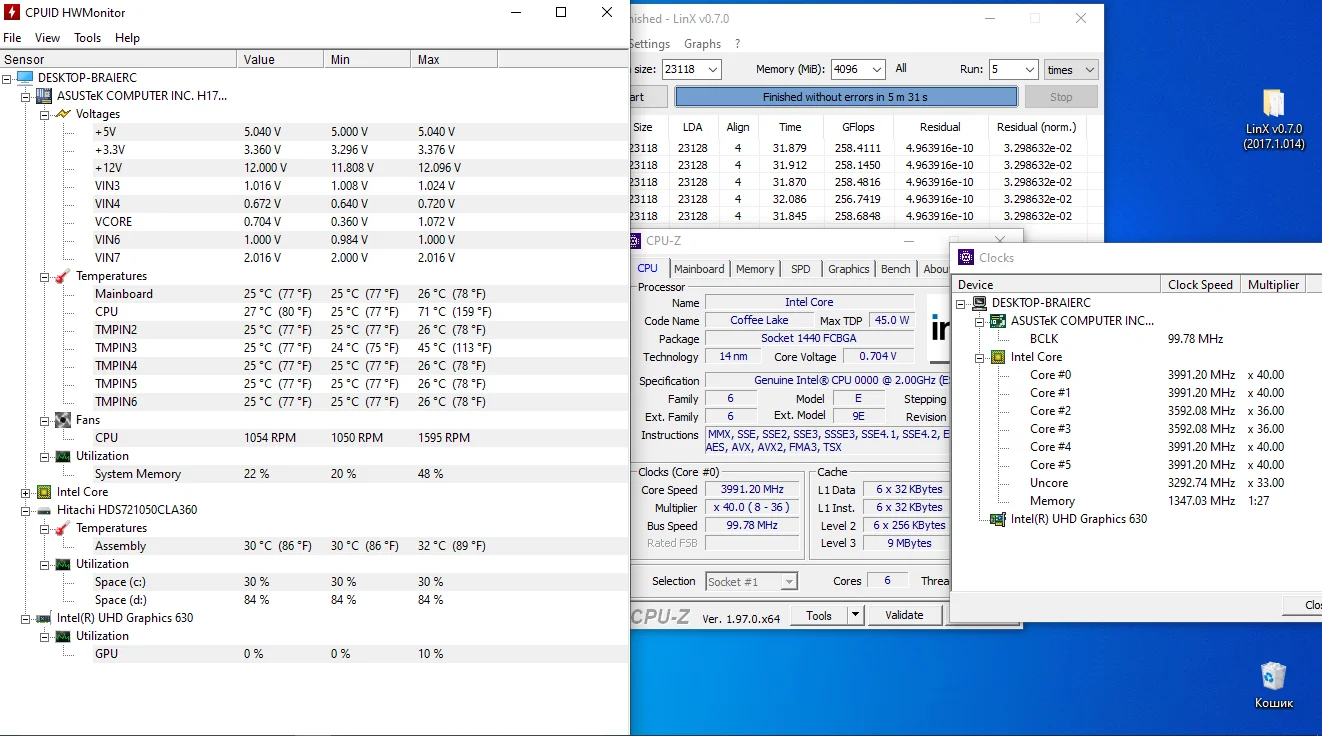Click the Fans category icon
Image resolution: width=1322 pixels, height=736 pixels.
(63, 420)
